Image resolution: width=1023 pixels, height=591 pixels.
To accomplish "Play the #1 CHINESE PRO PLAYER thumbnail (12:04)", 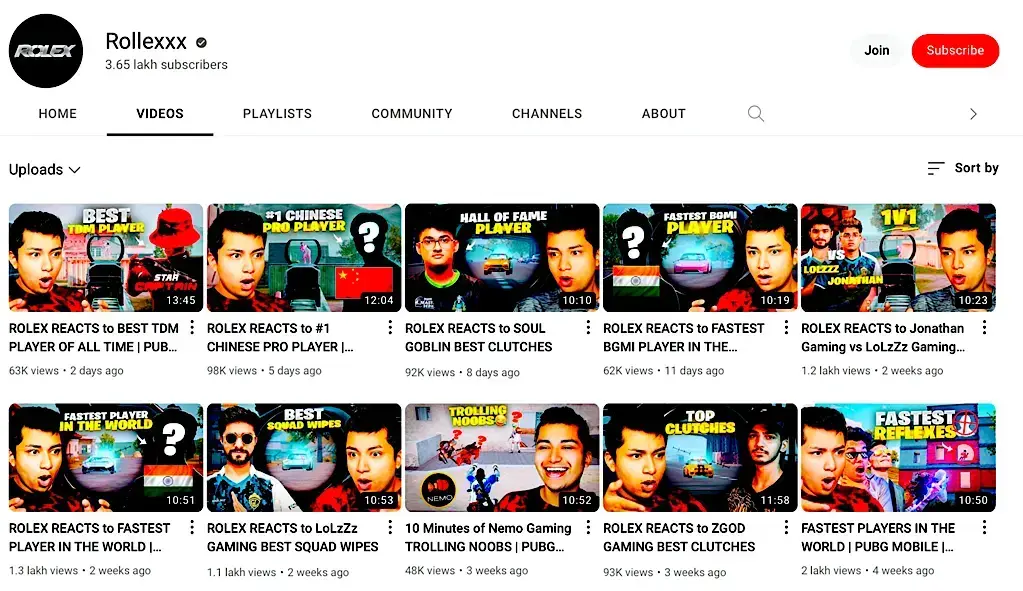I will pyautogui.click(x=304, y=258).
